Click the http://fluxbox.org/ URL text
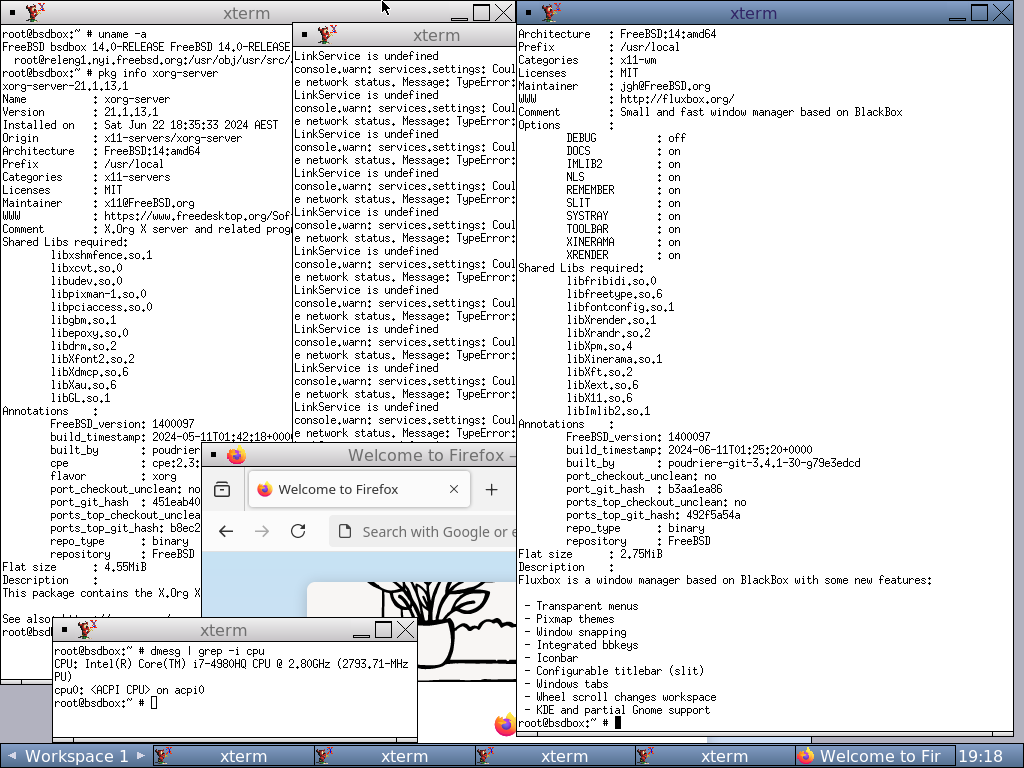The width and height of the screenshot is (1024, 768). (677, 99)
